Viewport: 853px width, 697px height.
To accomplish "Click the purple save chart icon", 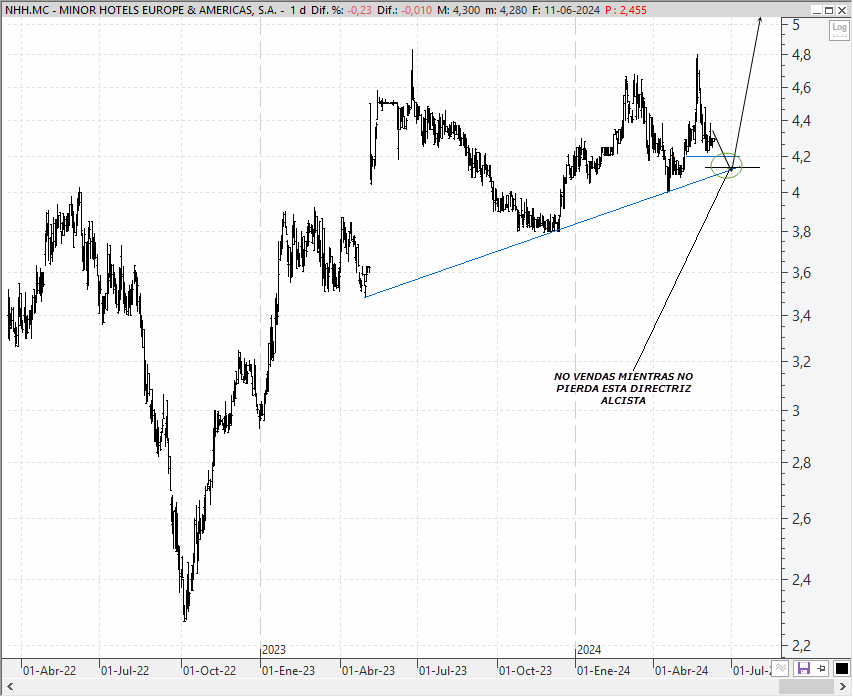I will pyautogui.click(x=804, y=669).
